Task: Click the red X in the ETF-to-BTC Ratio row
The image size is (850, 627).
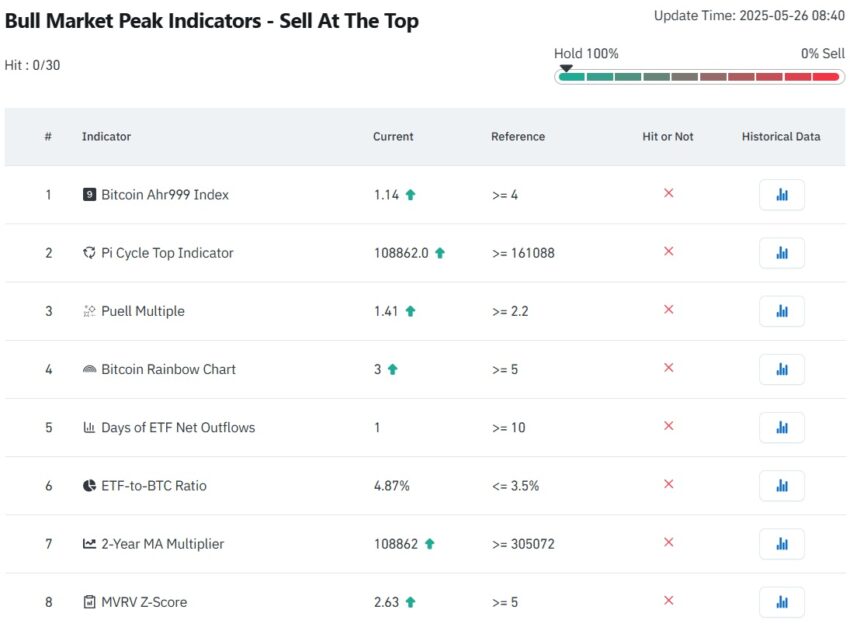Action: click(668, 484)
